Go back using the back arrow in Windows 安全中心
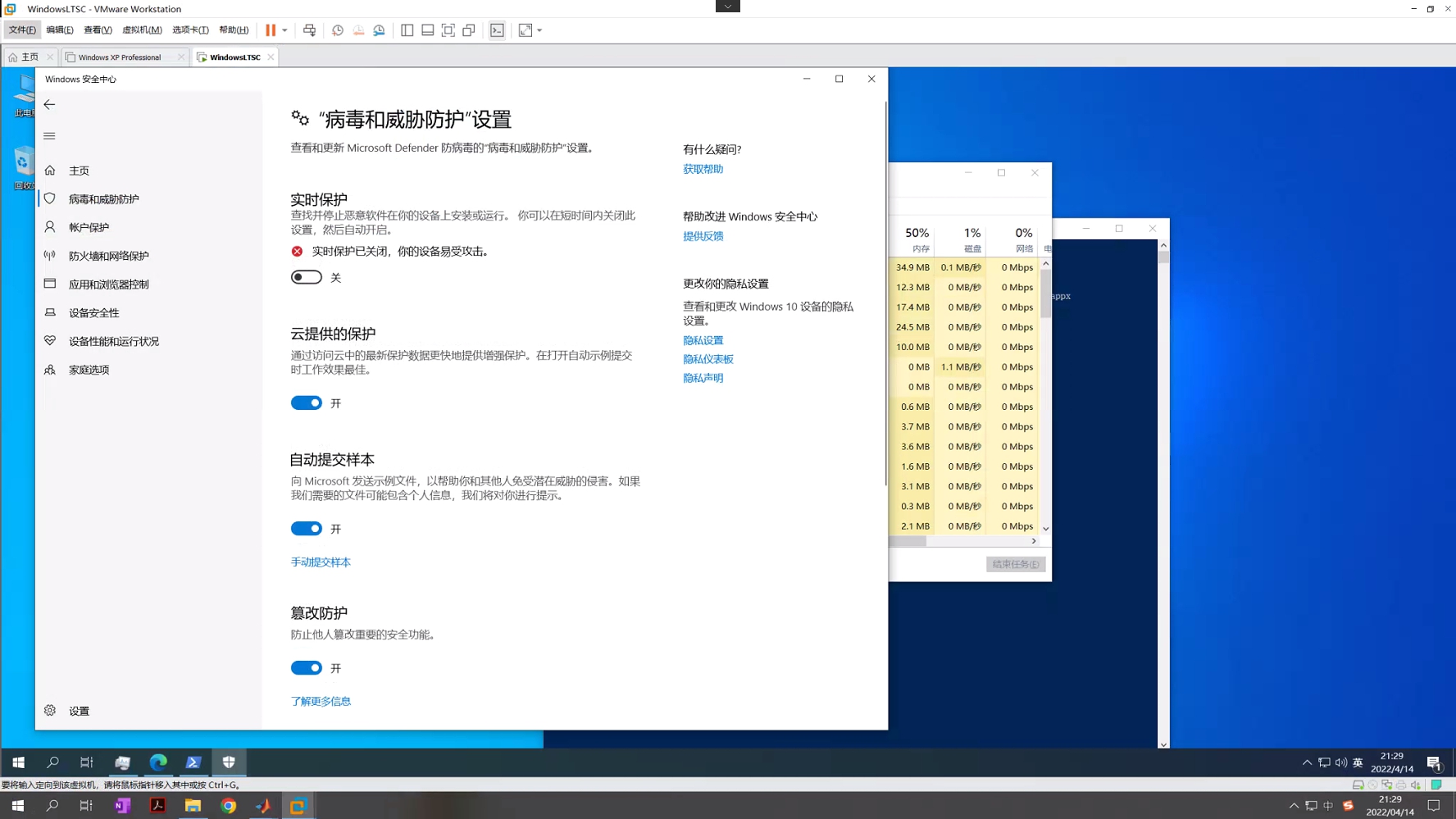 click(49, 104)
